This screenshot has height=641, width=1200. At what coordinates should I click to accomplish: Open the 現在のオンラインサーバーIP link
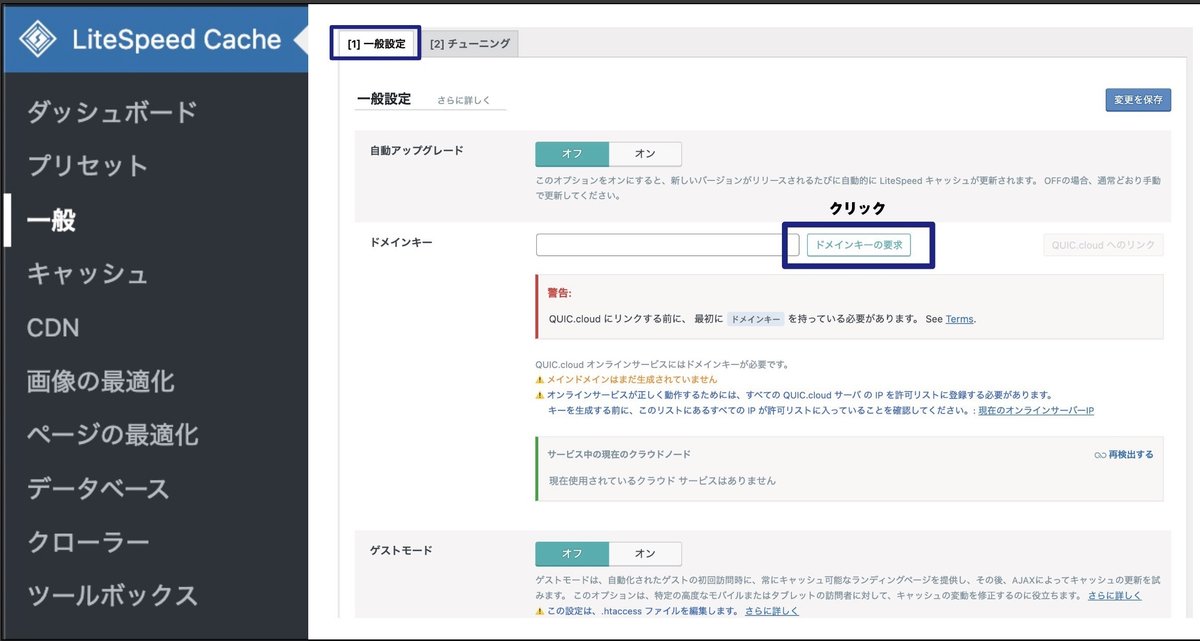click(x=1036, y=411)
